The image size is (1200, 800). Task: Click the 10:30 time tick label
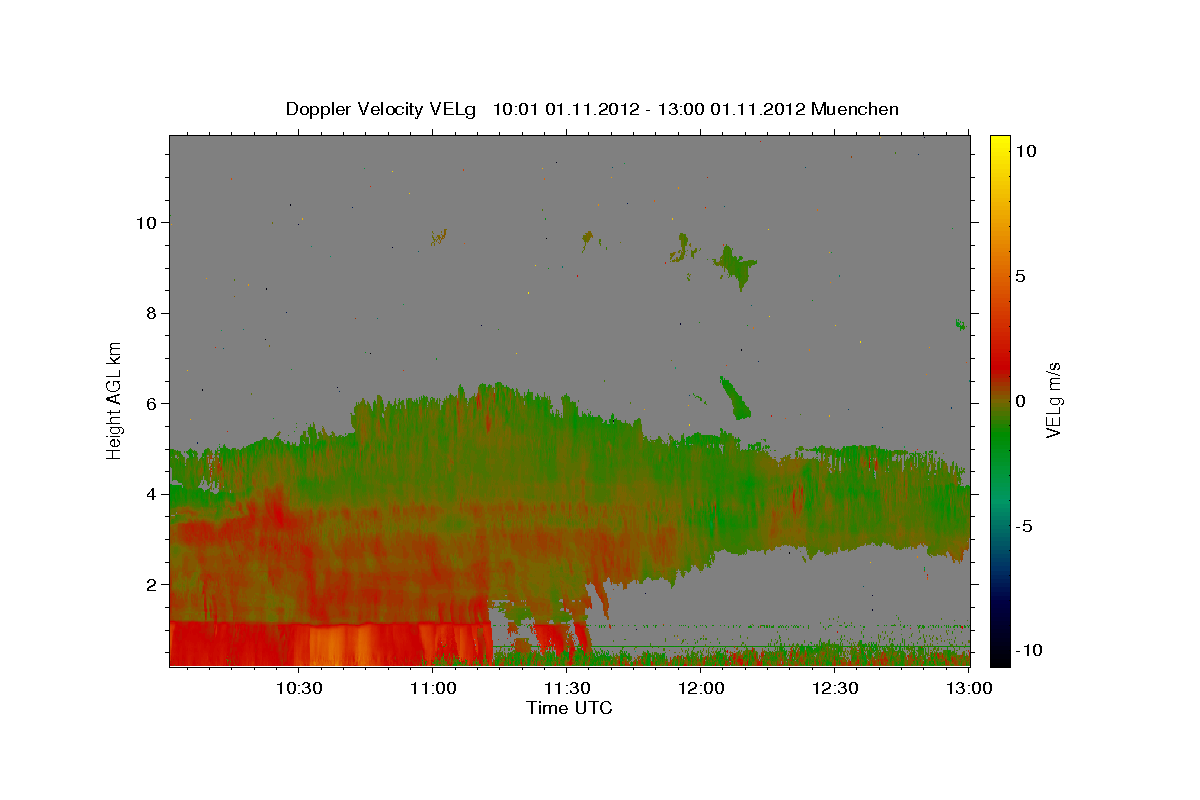pyautogui.click(x=299, y=688)
